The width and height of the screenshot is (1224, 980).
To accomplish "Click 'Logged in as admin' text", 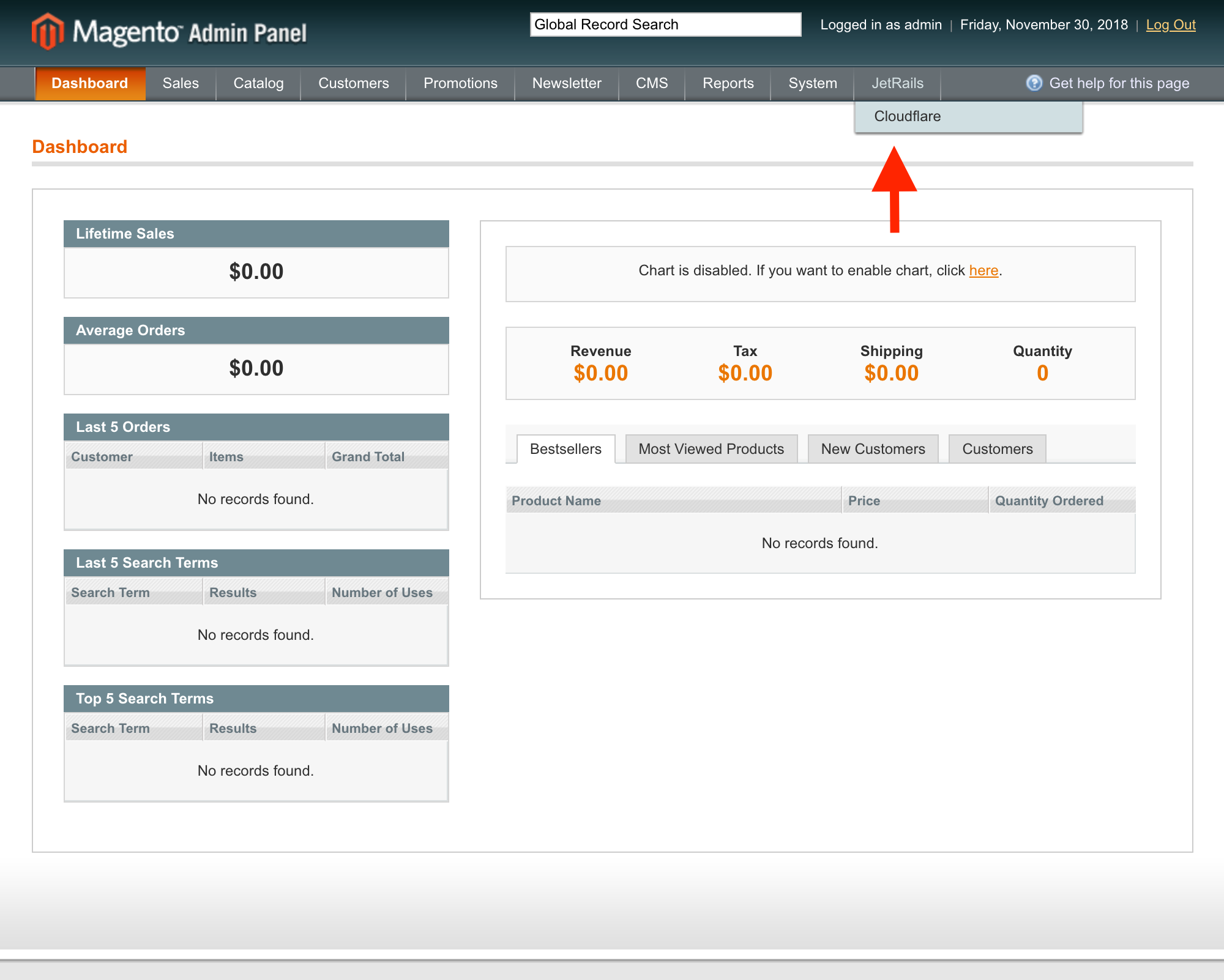I will [x=881, y=24].
